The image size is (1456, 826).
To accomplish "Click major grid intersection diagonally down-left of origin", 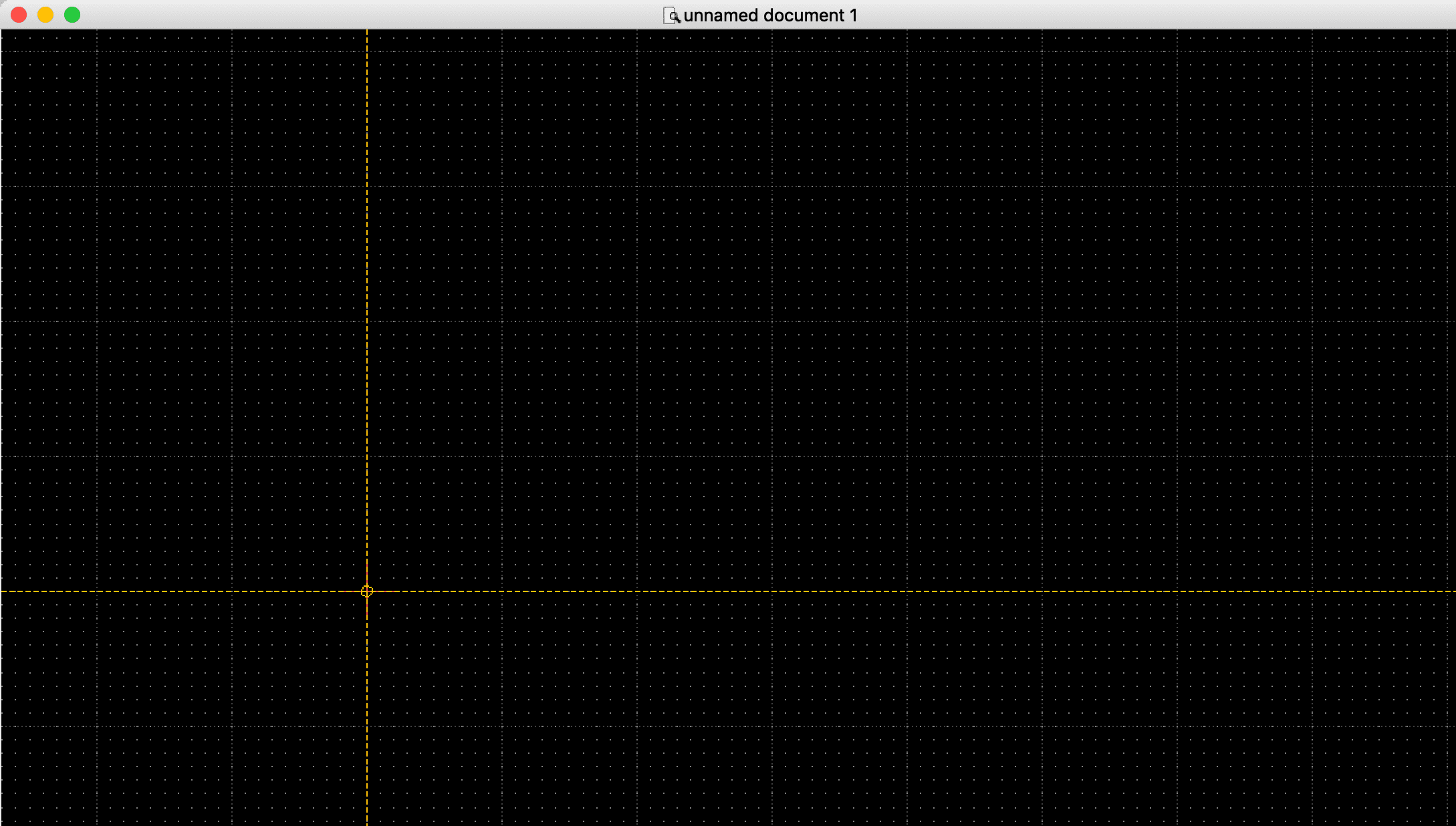I will click(232, 726).
